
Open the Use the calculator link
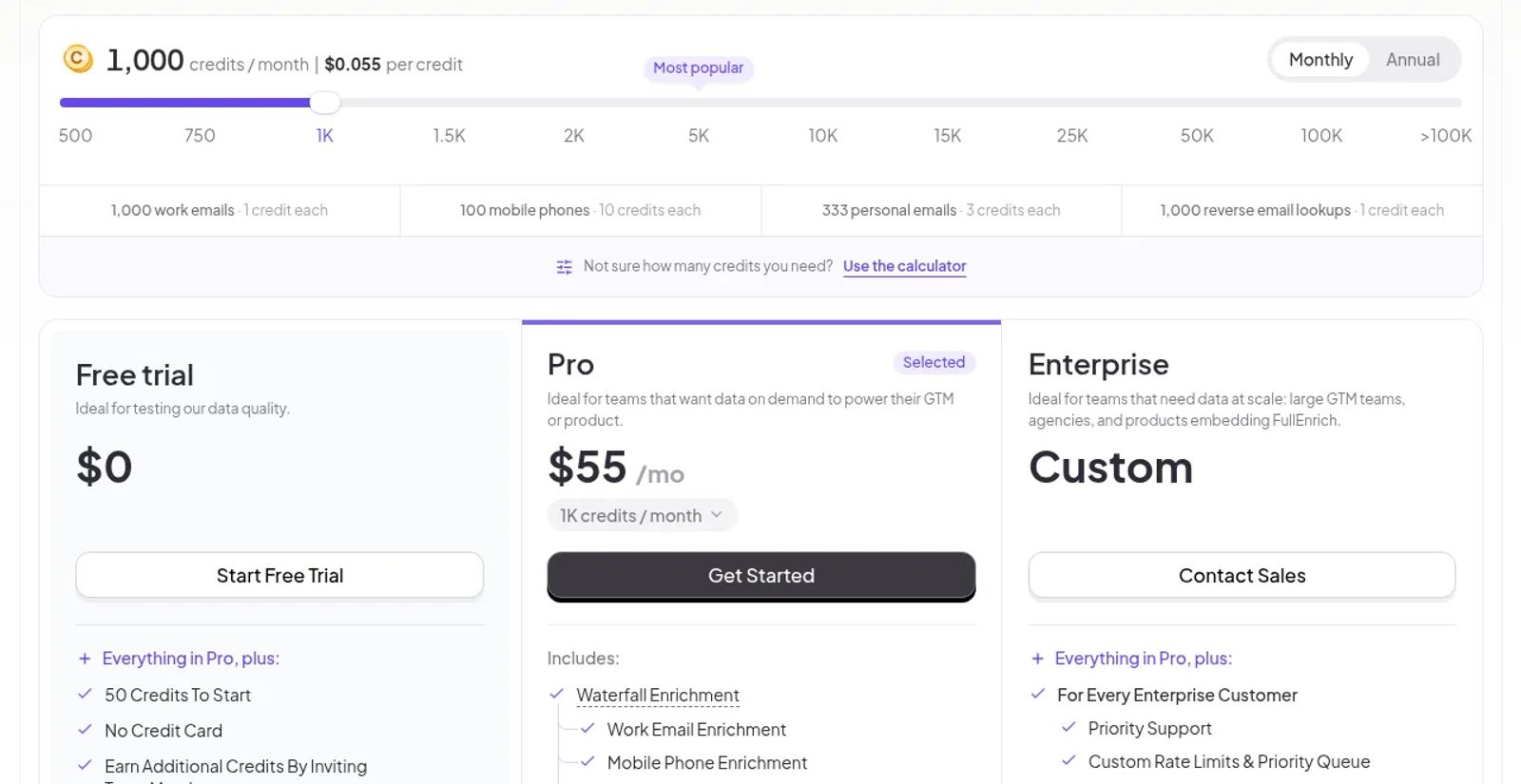click(904, 266)
